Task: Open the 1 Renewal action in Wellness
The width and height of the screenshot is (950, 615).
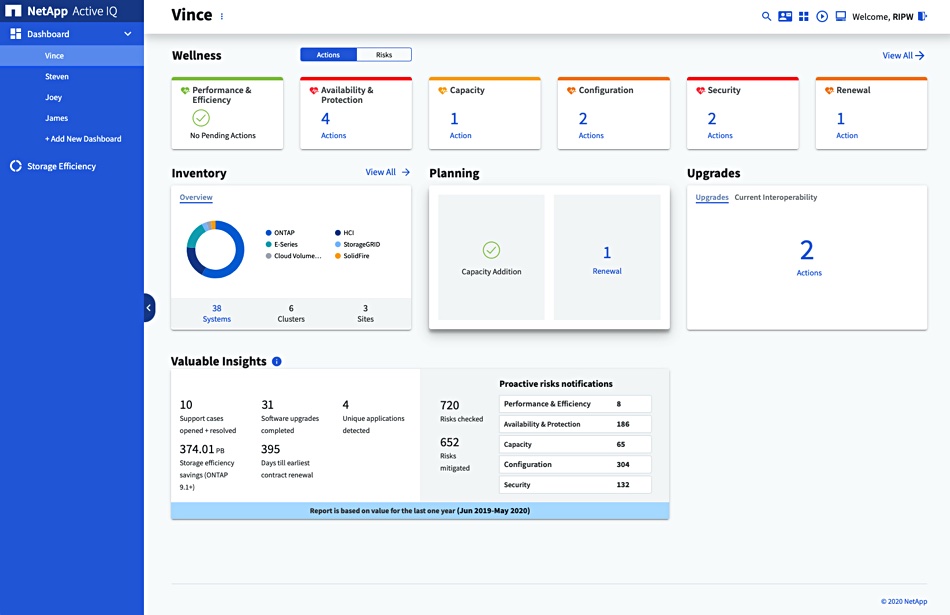Action: [x=847, y=125]
